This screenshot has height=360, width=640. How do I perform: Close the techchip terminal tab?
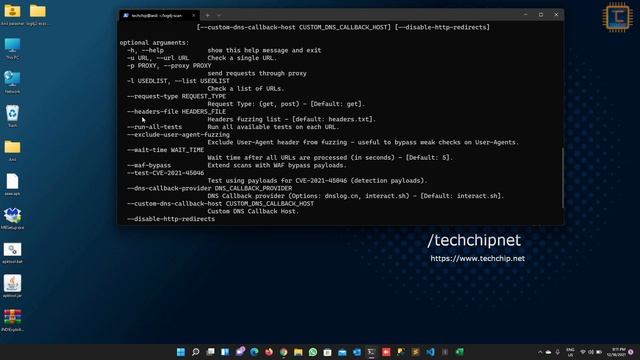193,16
